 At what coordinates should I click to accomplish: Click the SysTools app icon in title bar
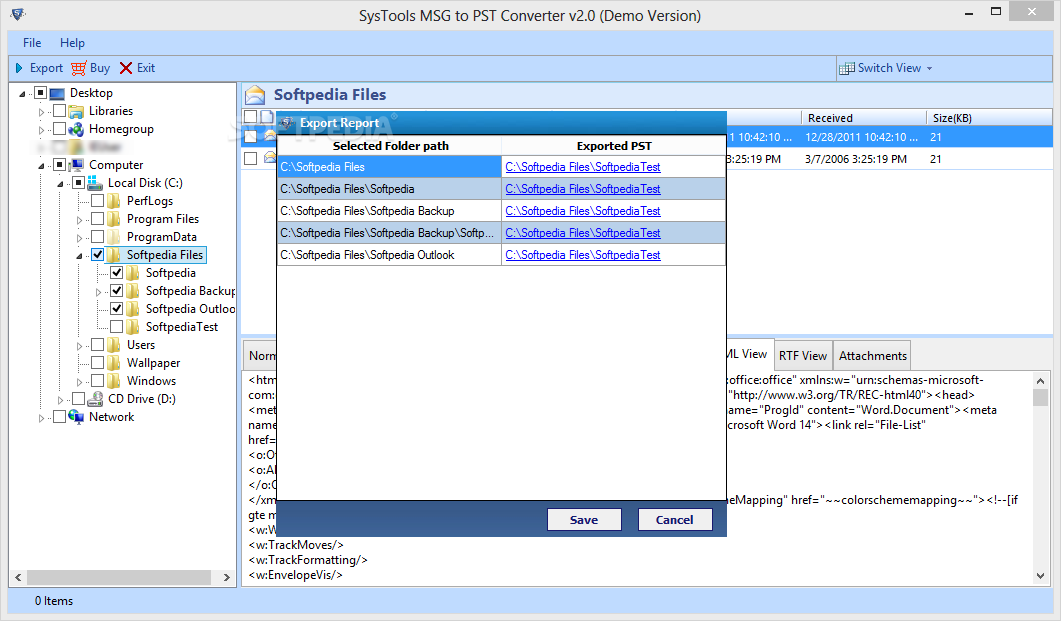point(18,14)
